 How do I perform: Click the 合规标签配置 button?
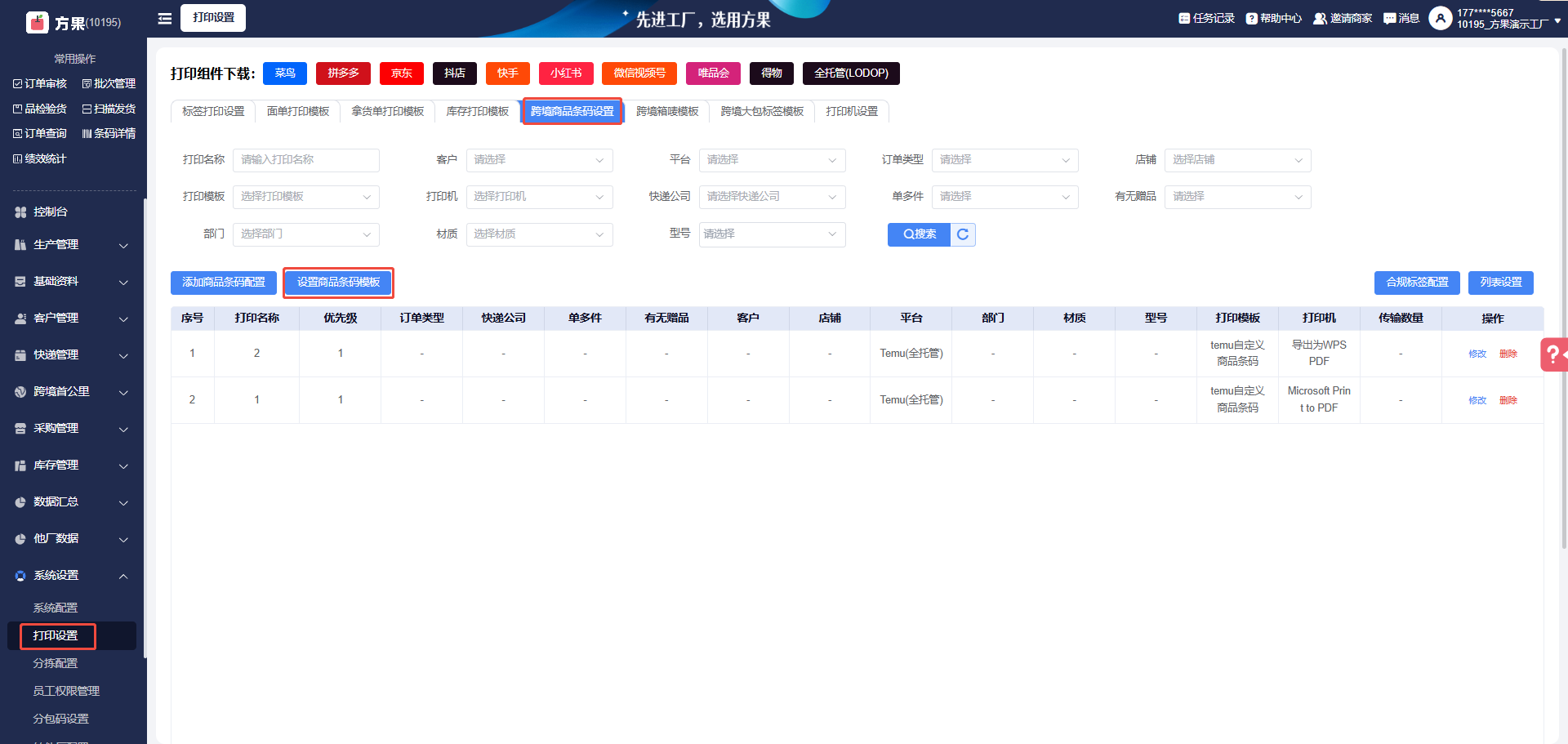pos(1417,283)
